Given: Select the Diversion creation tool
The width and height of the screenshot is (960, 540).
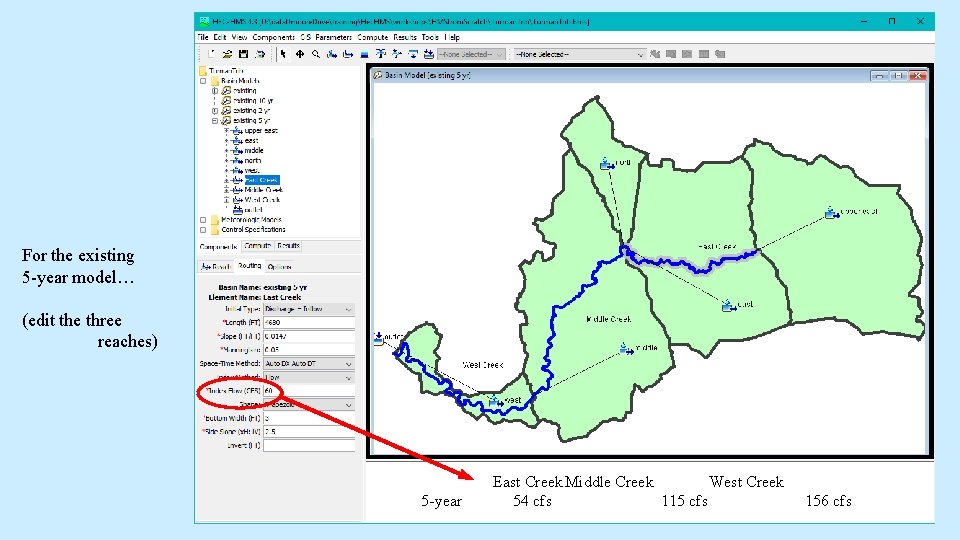Looking at the screenshot, I should [397, 54].
